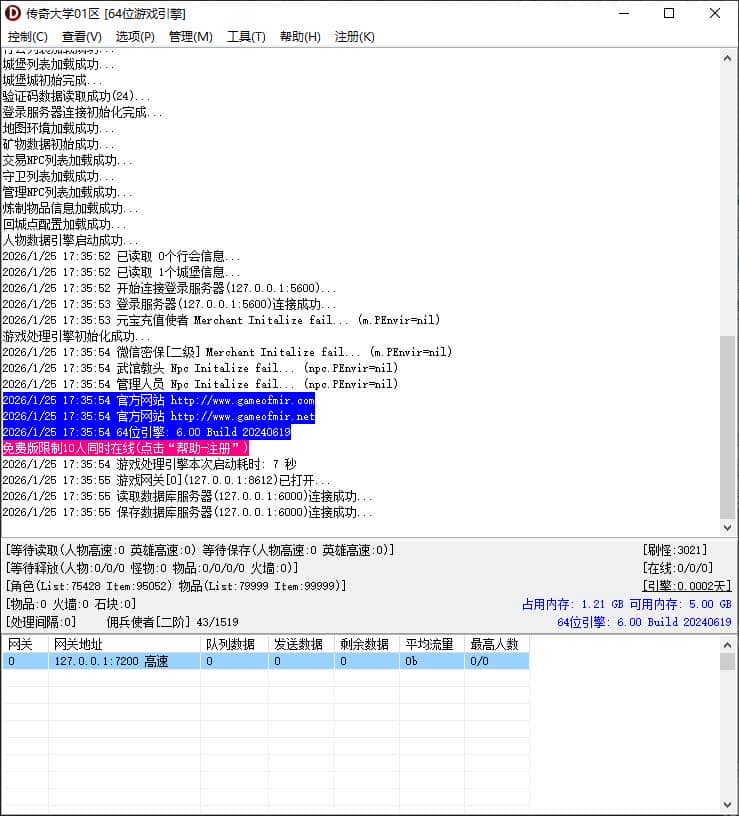Click log line 地图环境加载成功
The width and height of the screenshot is (739, 816).
[x=58, y=128]
